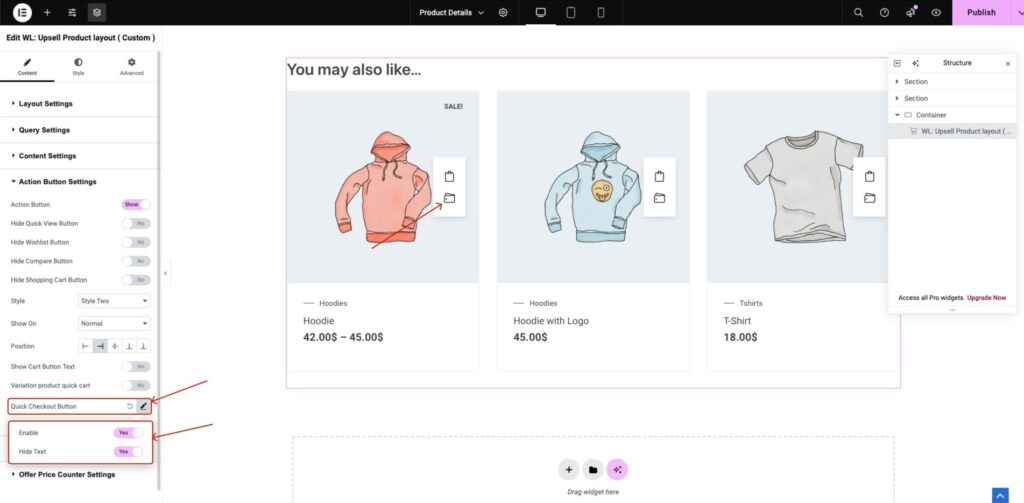Screen dimensions: 1024x503
Task: Open page settings gear icon
Action: (x=503, y=12)
